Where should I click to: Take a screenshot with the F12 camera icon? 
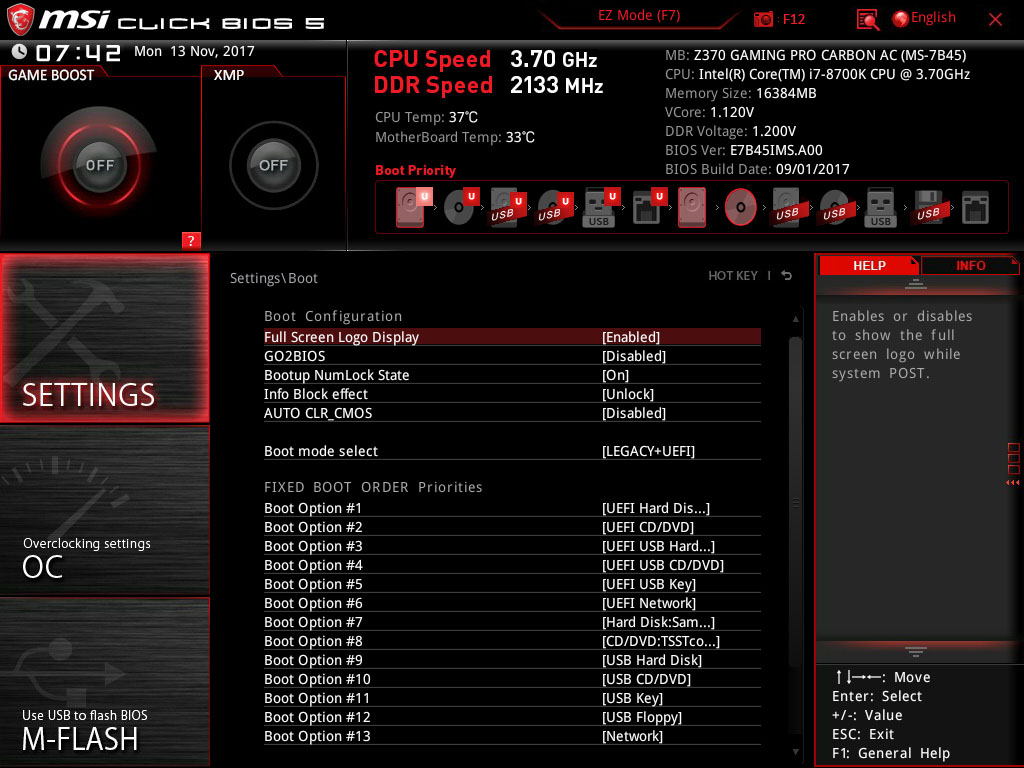tap(763, 19)
